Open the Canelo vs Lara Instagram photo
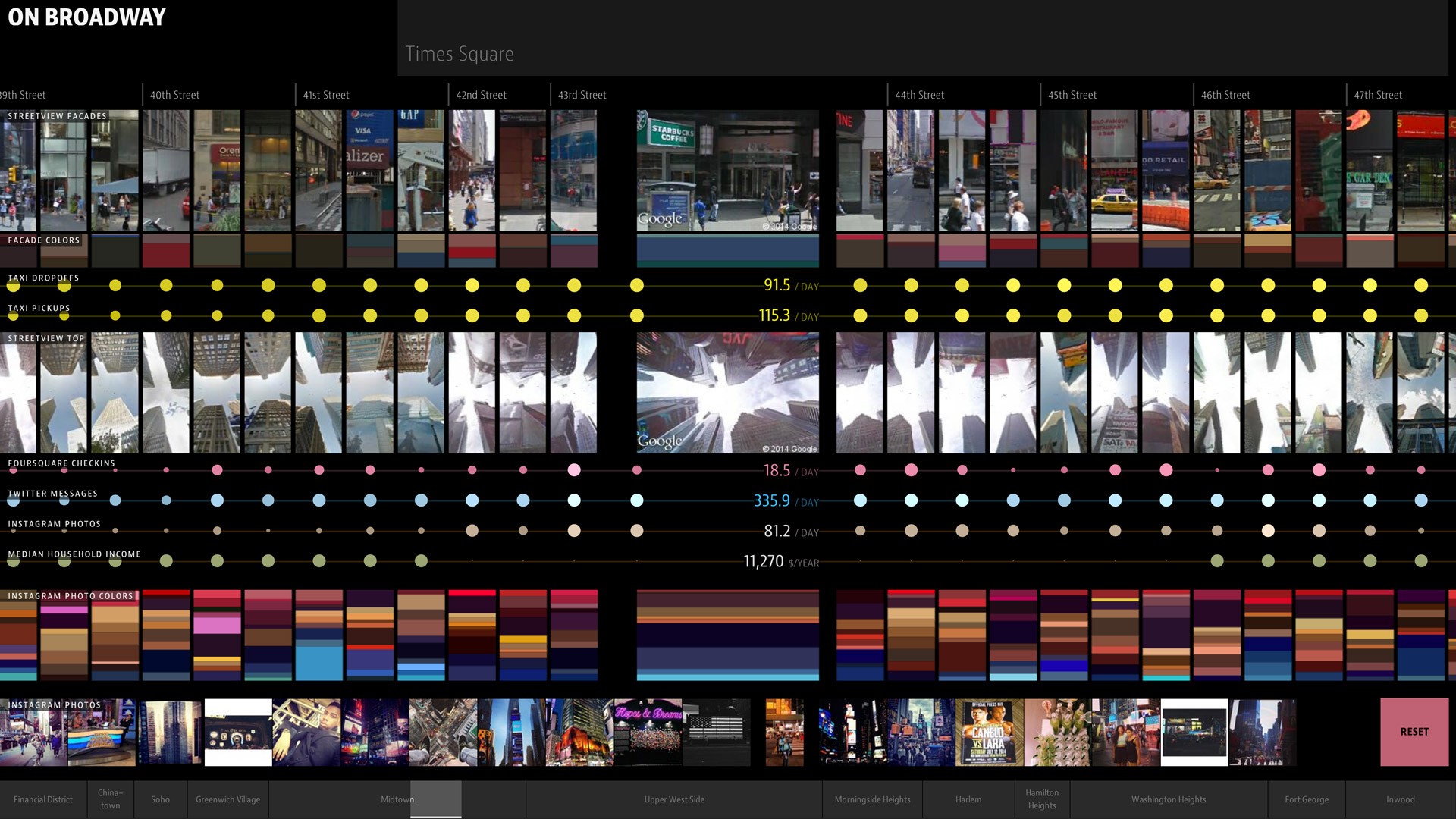The image size is (1456, 819). click(989, 733)
